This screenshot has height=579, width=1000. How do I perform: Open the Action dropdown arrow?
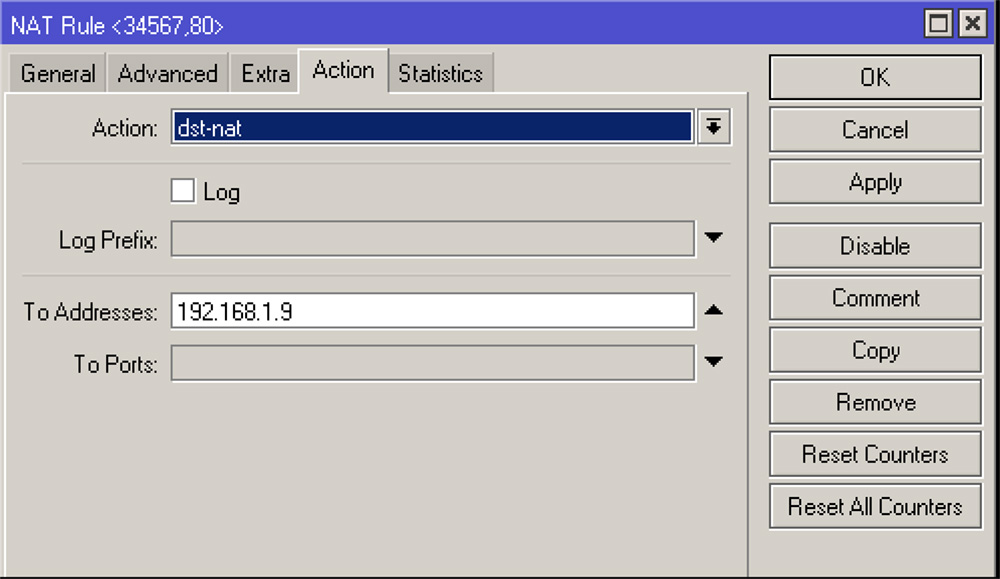tap(713, 128)
